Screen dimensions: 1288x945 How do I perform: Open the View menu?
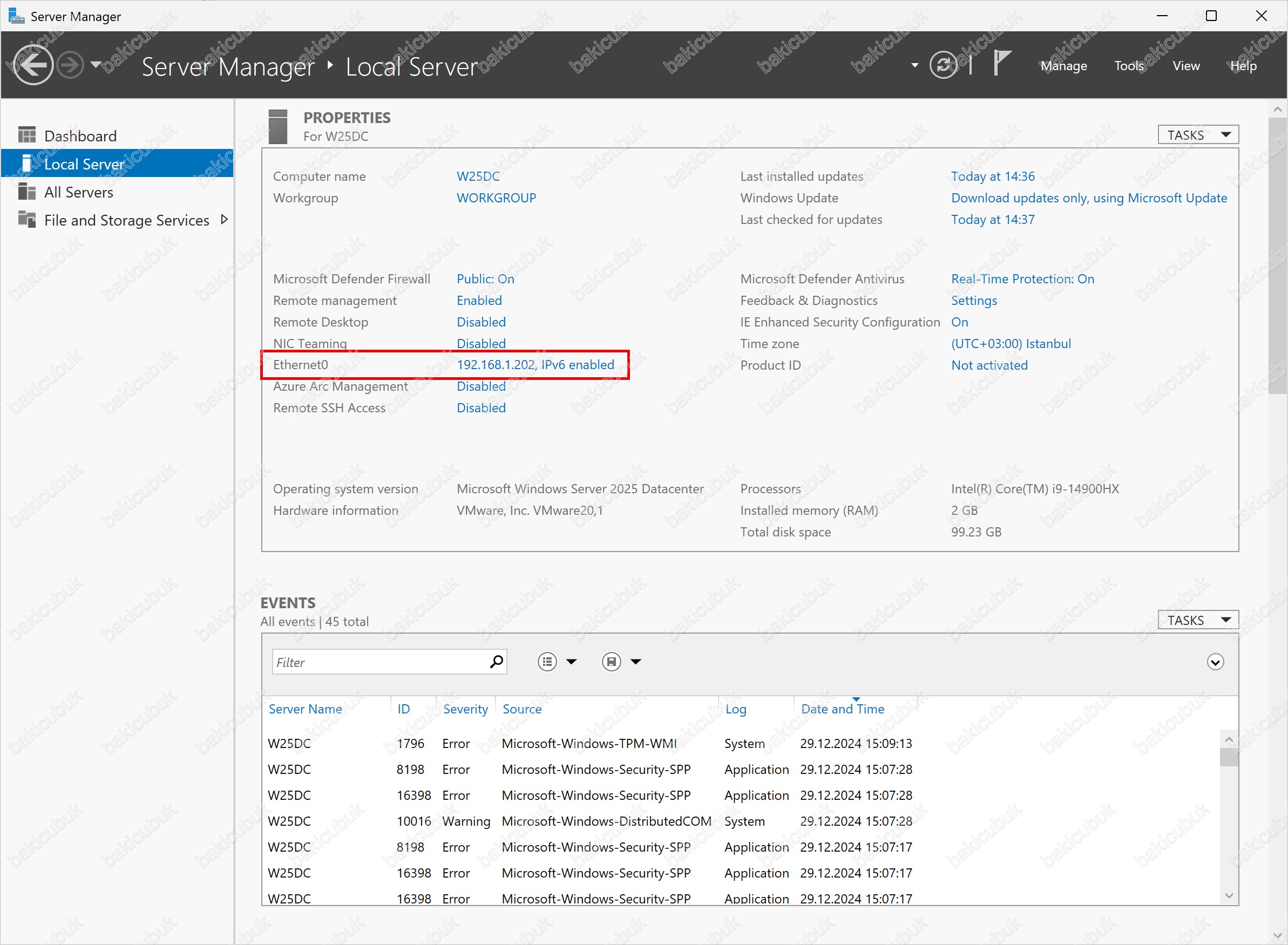(x=1186, y=66)
